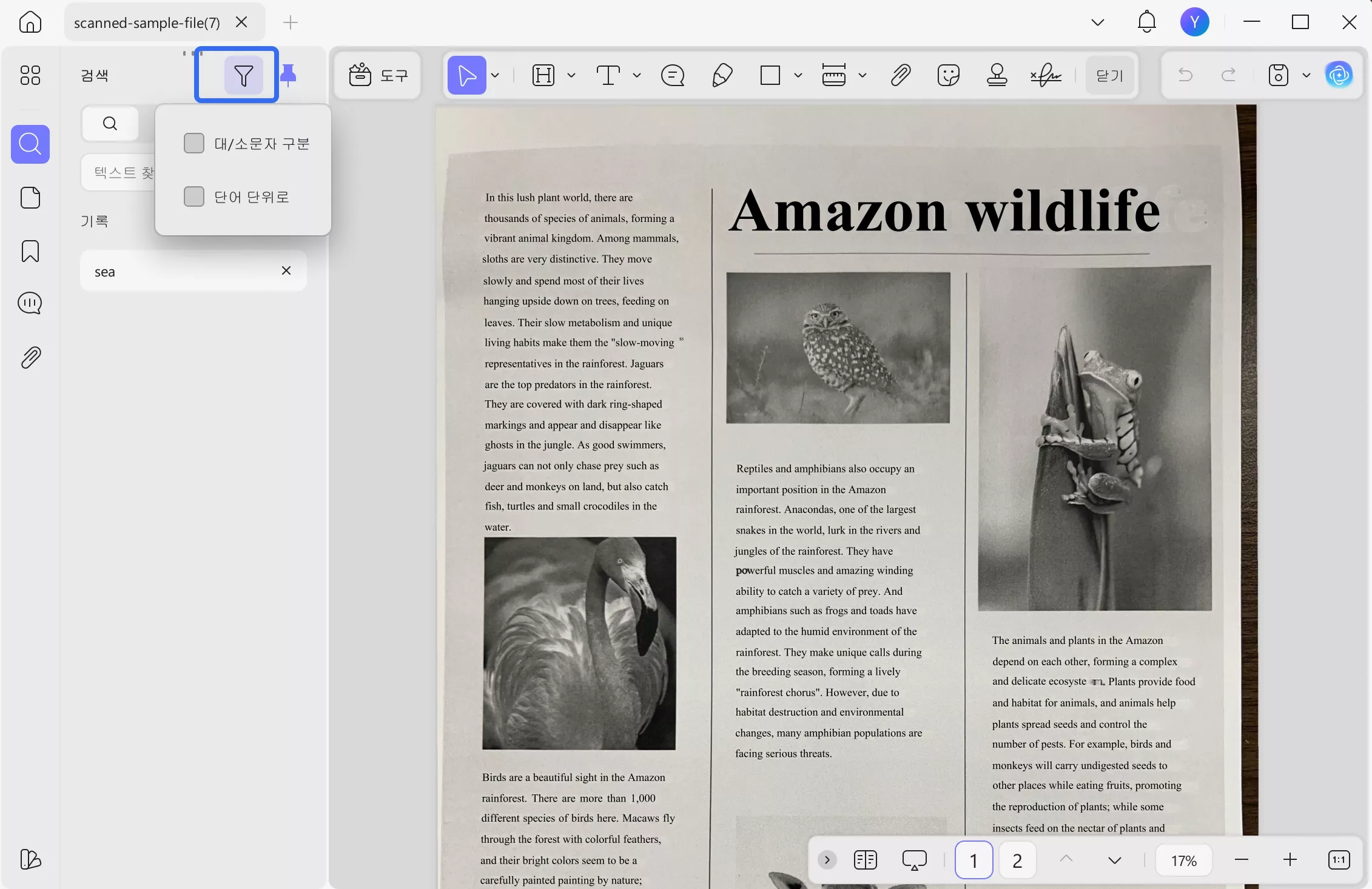
Task: Go to page 2 button
Action: point(1017,860)
